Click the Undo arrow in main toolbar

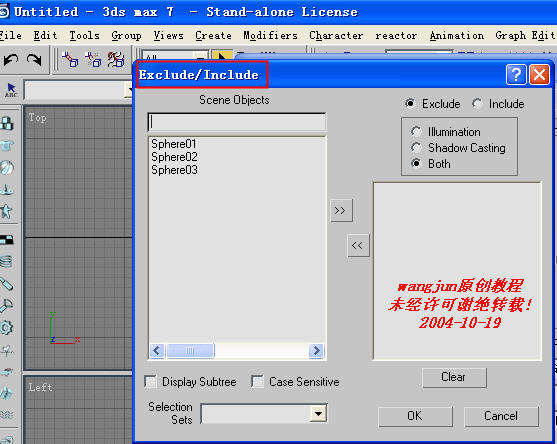[x=11, y=59]
